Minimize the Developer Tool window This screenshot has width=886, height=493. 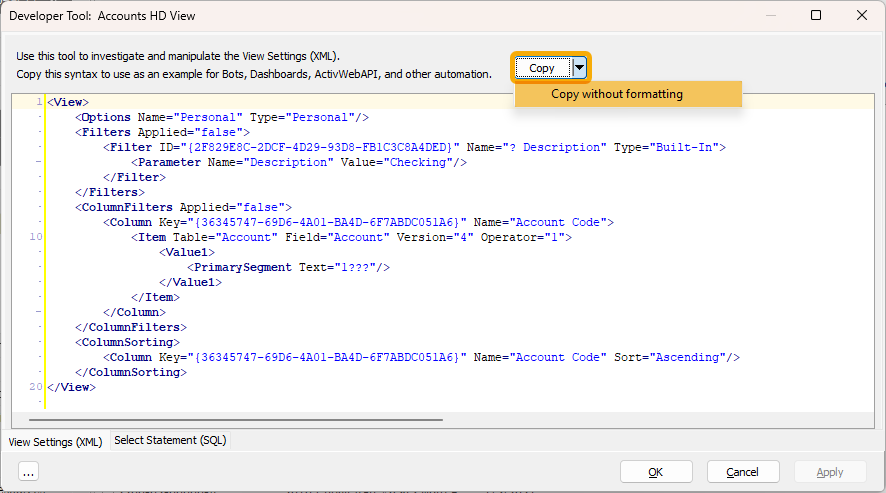(771, 15)
